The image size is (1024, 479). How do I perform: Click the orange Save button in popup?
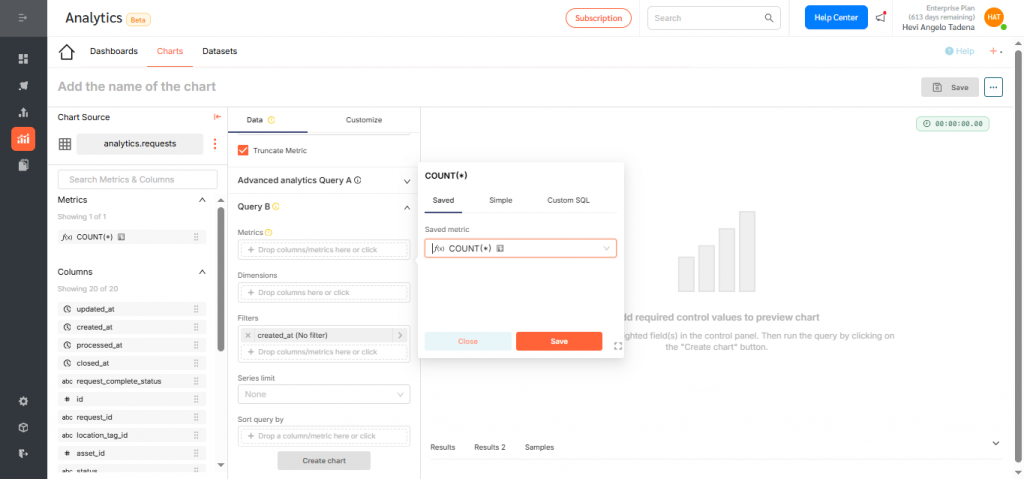(559, 341)
